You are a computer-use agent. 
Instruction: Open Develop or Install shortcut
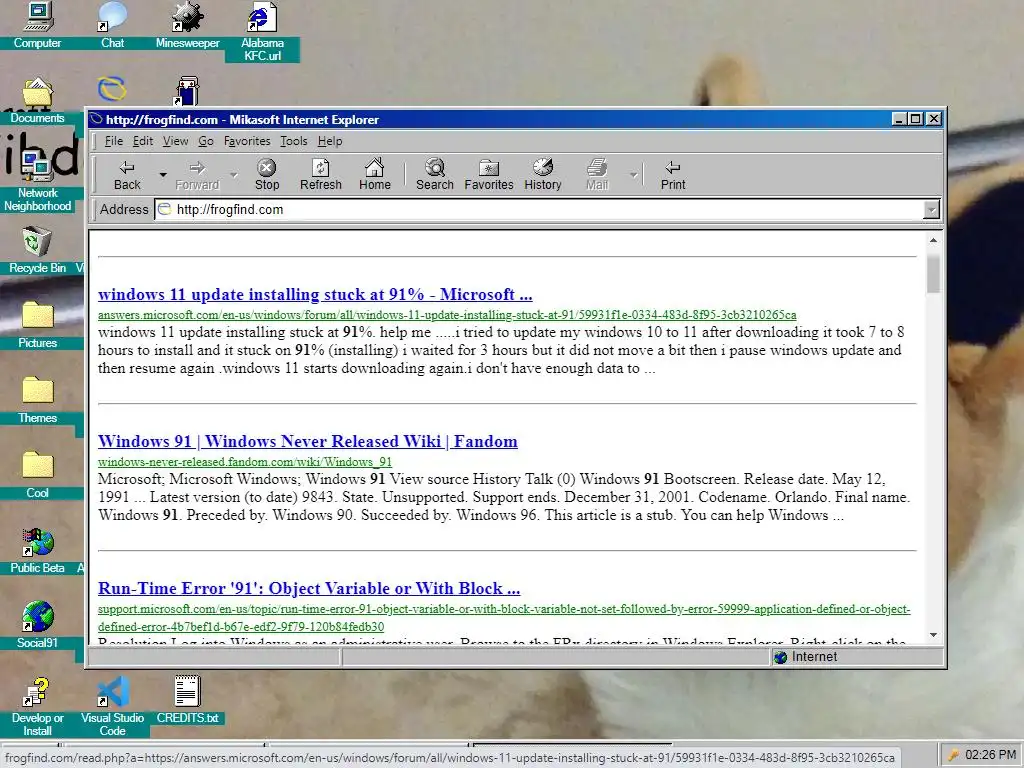(x=37, y=707)
